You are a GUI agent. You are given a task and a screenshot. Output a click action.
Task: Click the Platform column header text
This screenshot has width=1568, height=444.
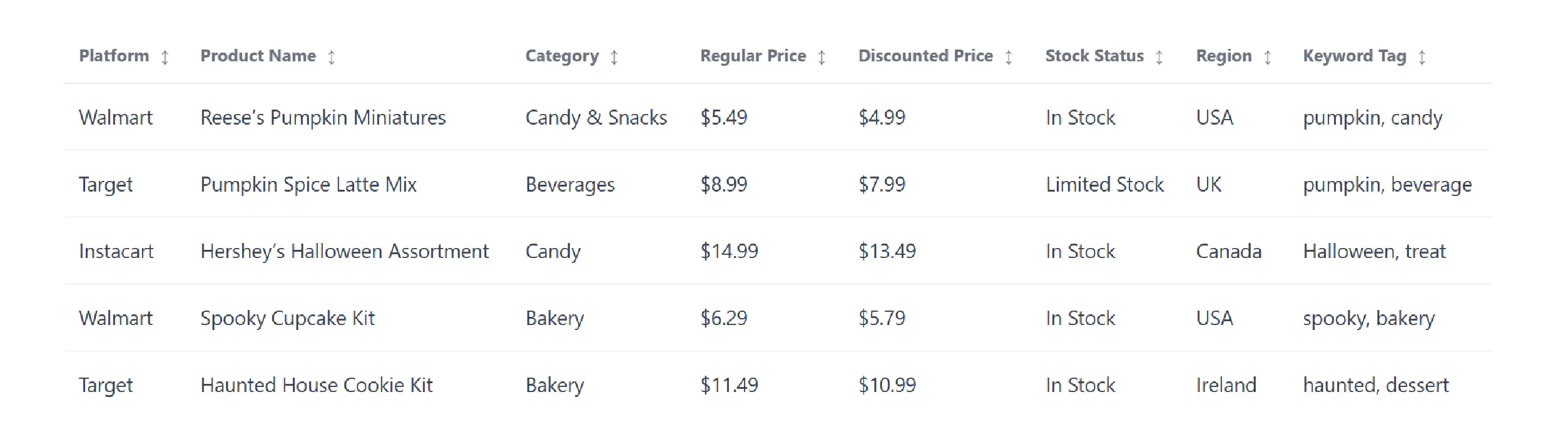114,56
